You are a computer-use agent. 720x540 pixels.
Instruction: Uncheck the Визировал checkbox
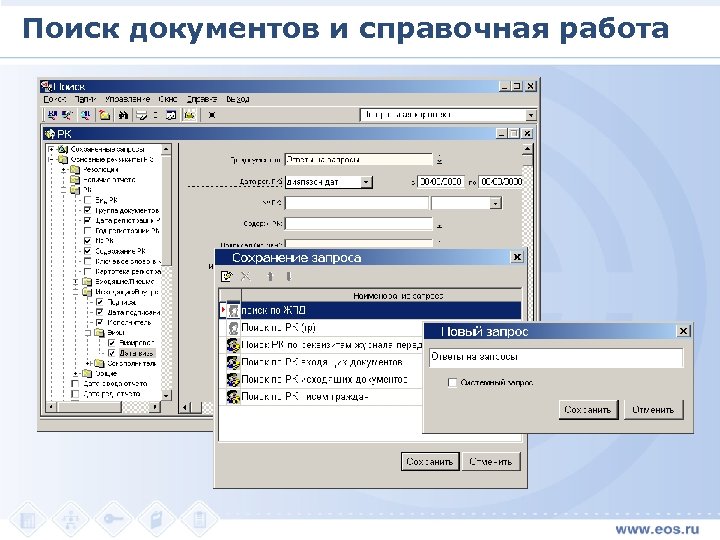pos(112,343)
